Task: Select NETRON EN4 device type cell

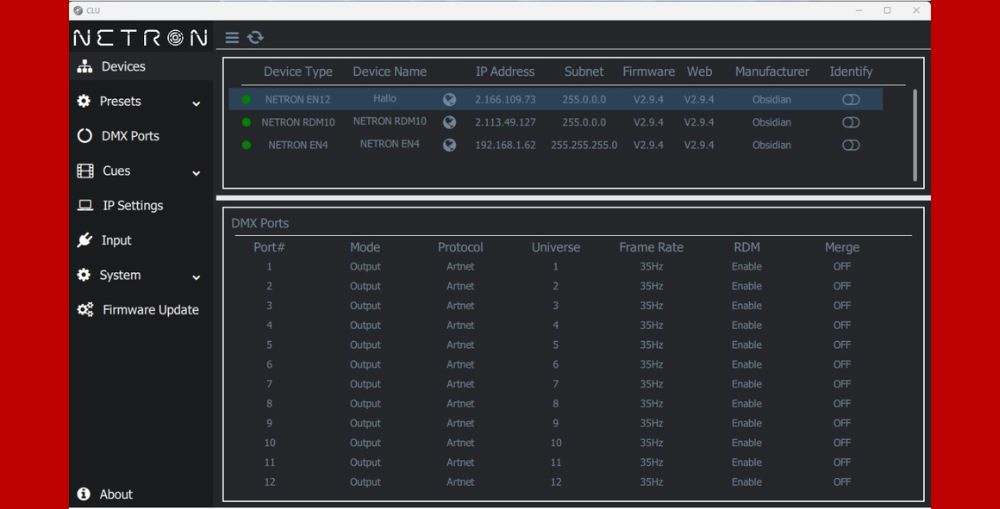Action: 298,145
